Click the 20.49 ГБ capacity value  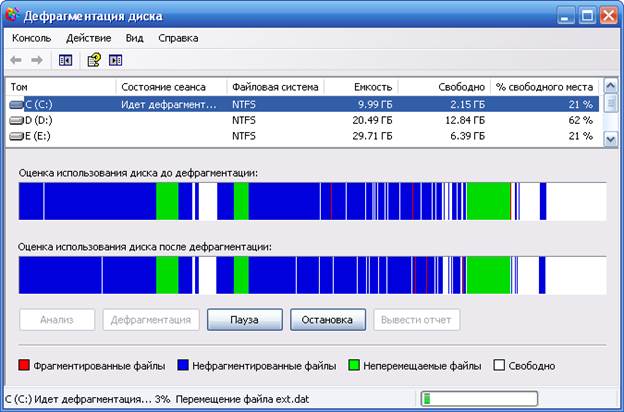pos(372,120)
